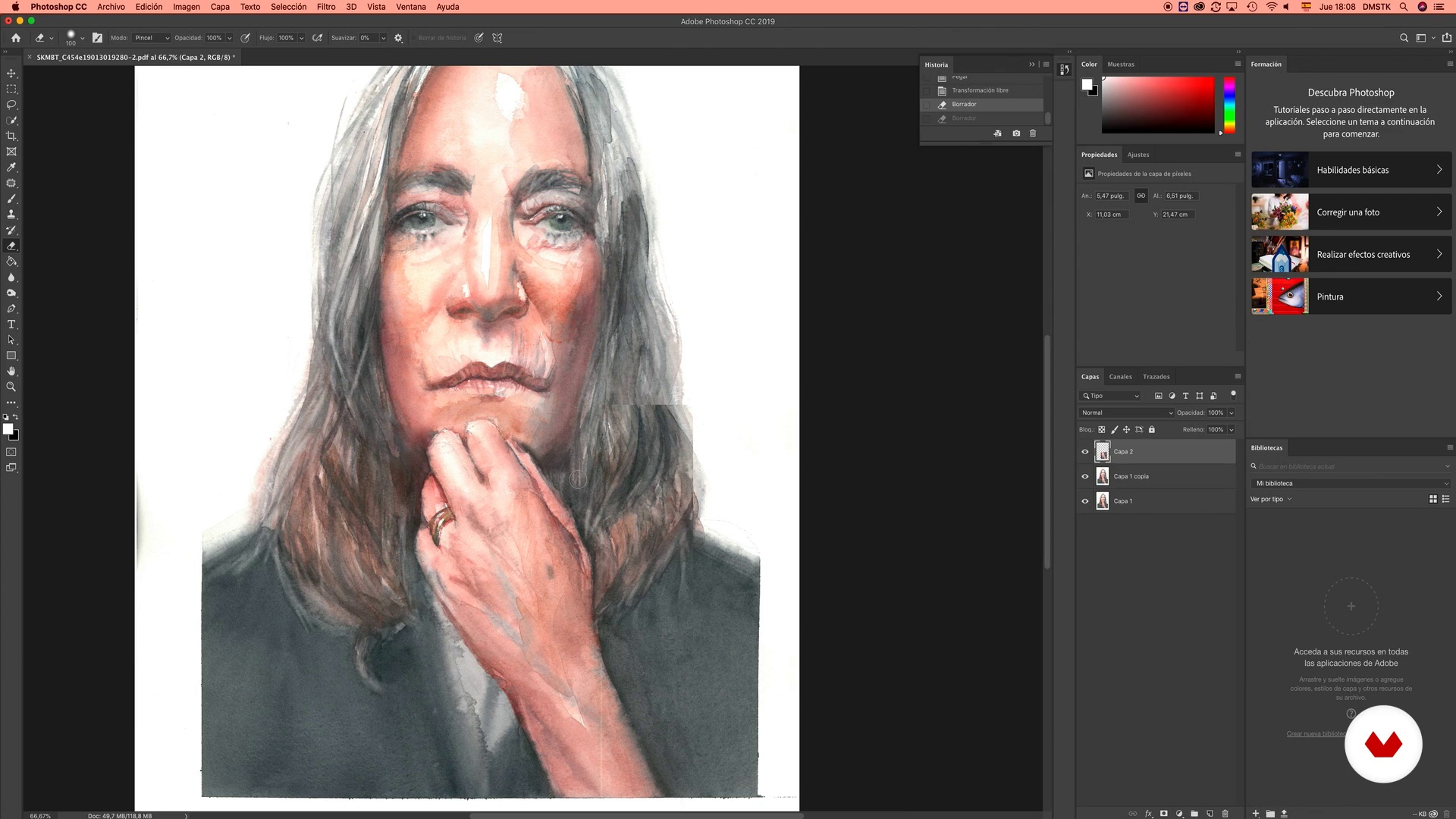The width and height of the screenshot is (1456, 819).
Task: Toggle visibility of Capa 2 layer
Action: pyautogui.click(x=1085, y=452)
